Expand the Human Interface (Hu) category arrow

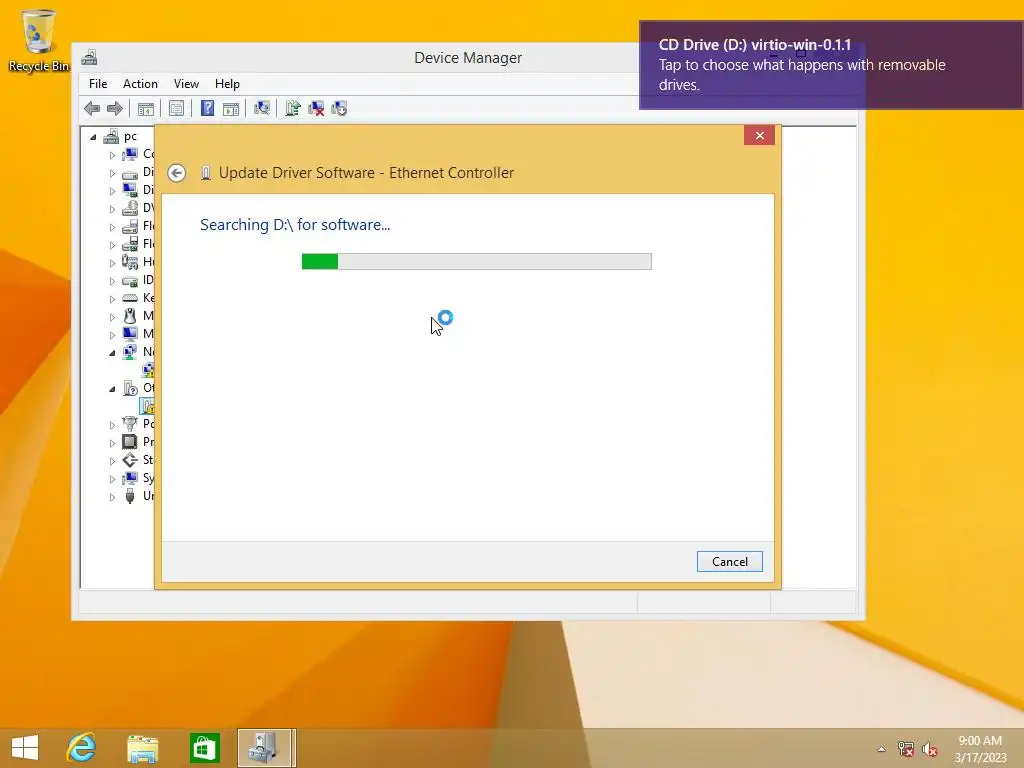(x=112, y=263)
